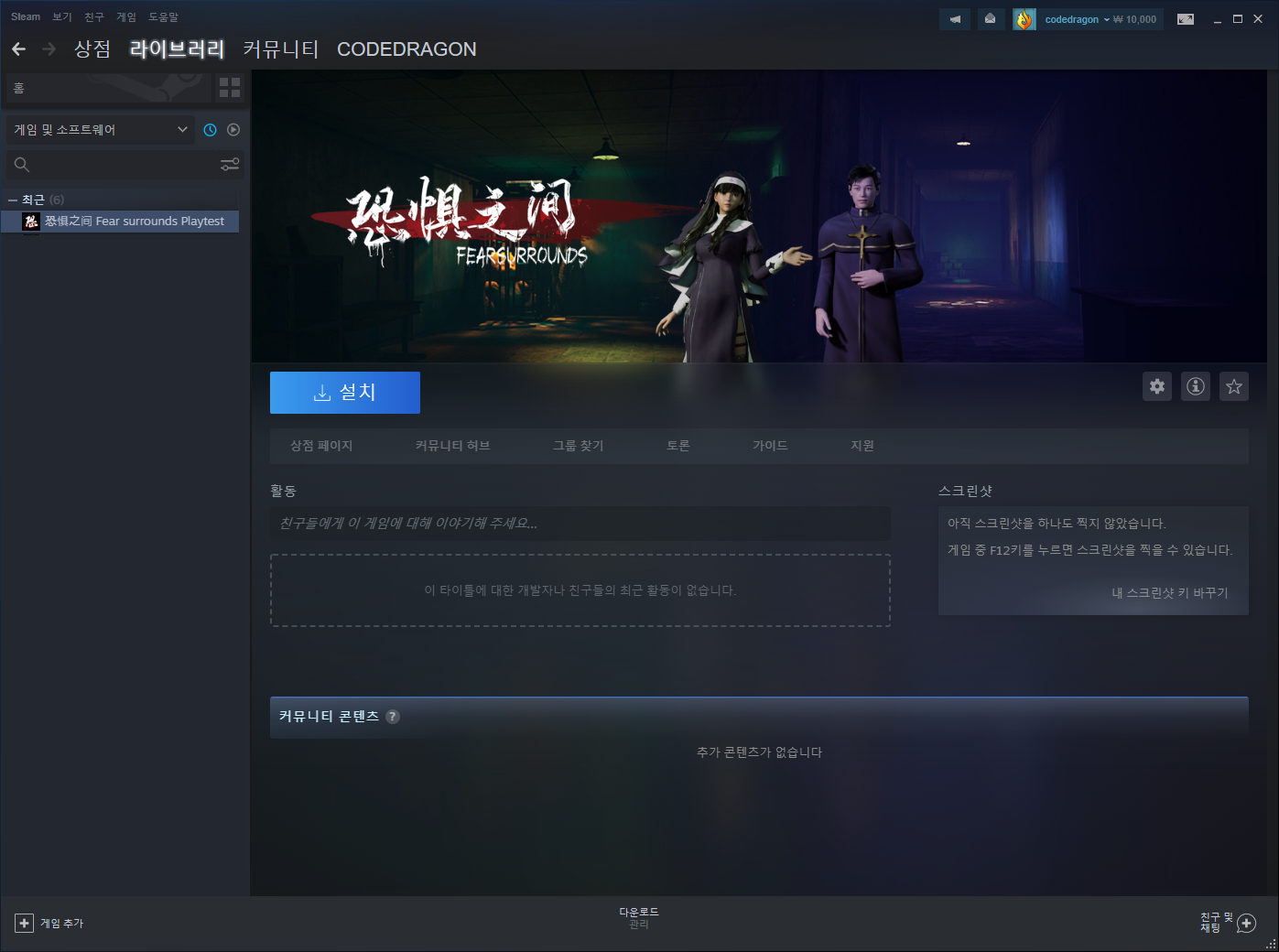
Task: Go to the 커뮤니티 tab
Action: tap(281, 49)
